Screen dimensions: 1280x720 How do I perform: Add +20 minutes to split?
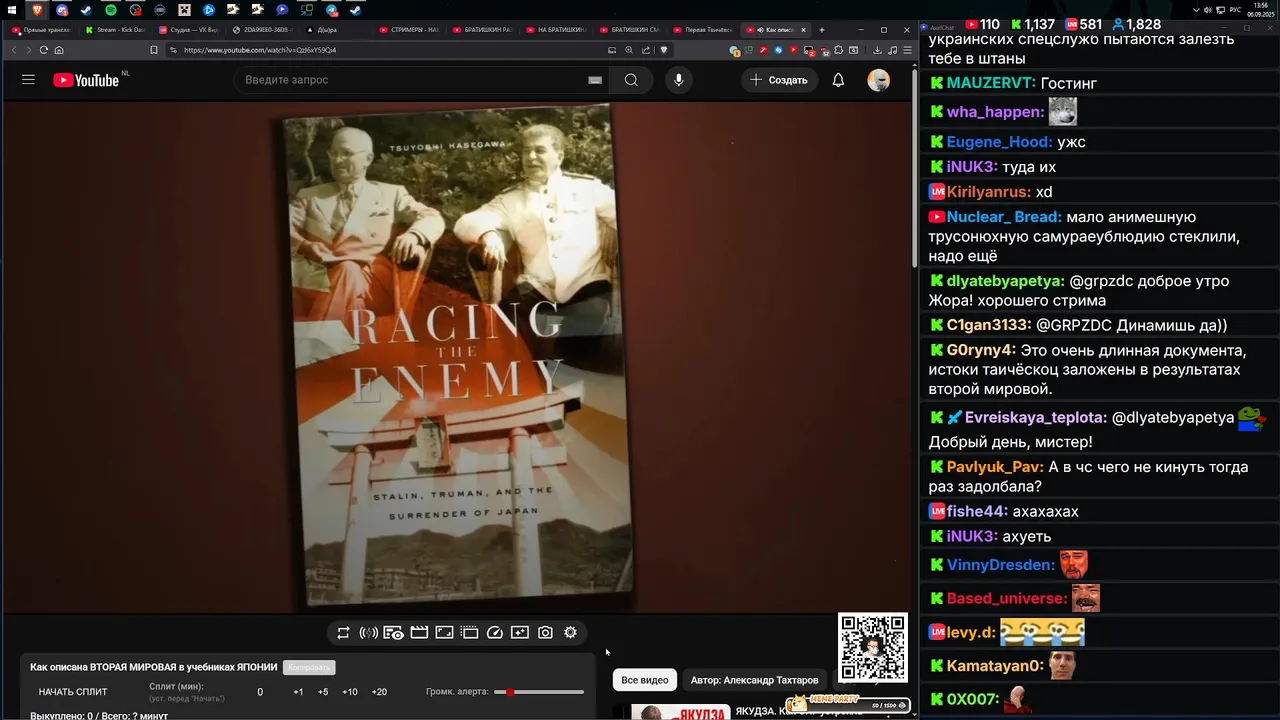point(379,692)
